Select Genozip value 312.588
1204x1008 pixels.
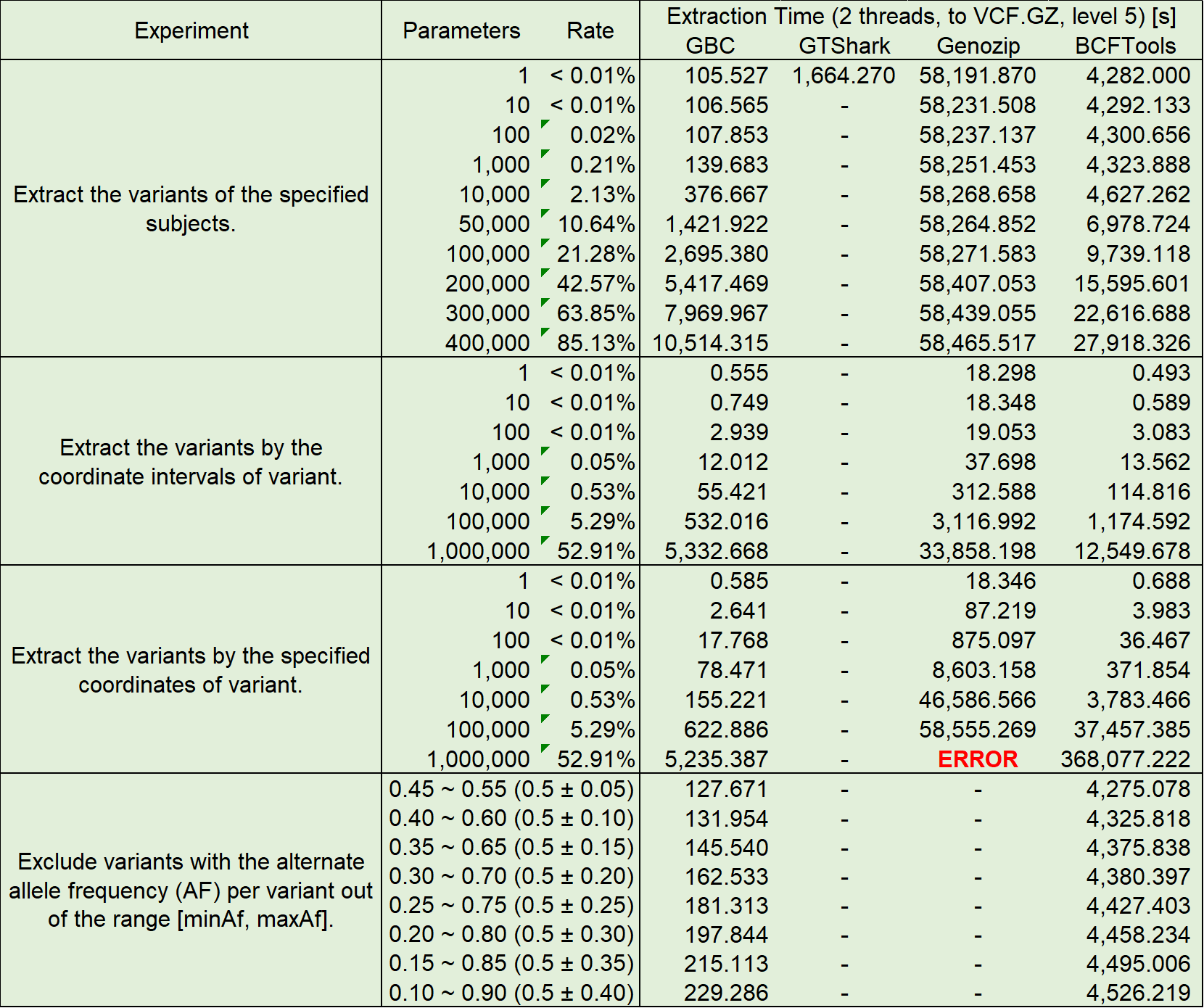point(994,492)
